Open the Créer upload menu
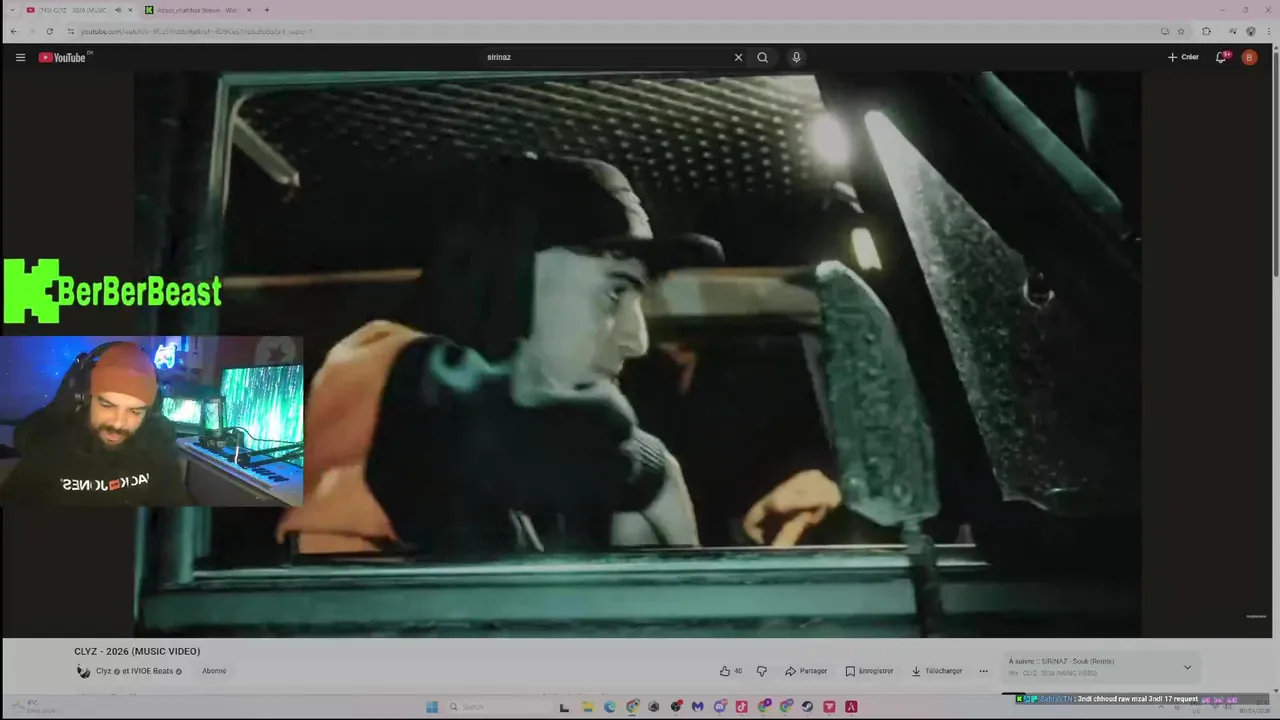Screen dimensions: 1280x720 point(1183,57)
